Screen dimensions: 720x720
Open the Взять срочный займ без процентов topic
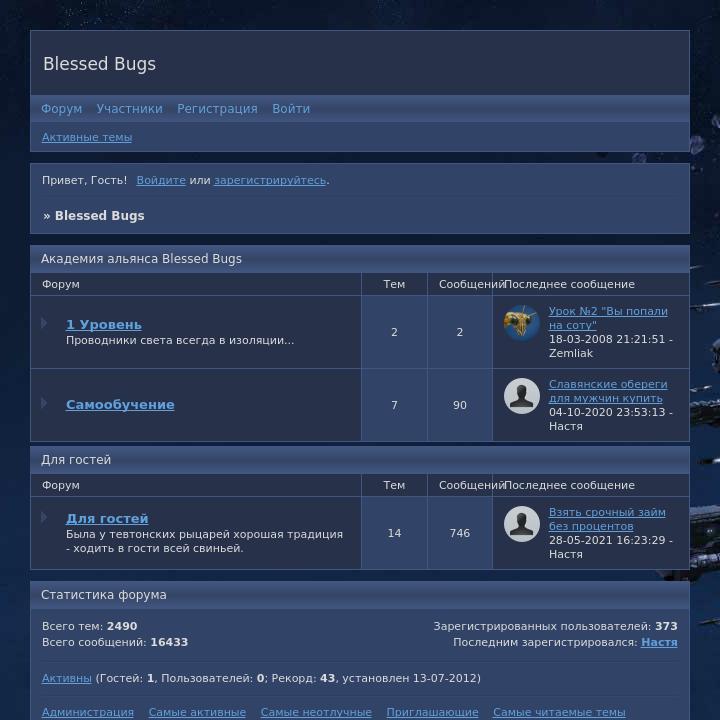pos(607,519)
